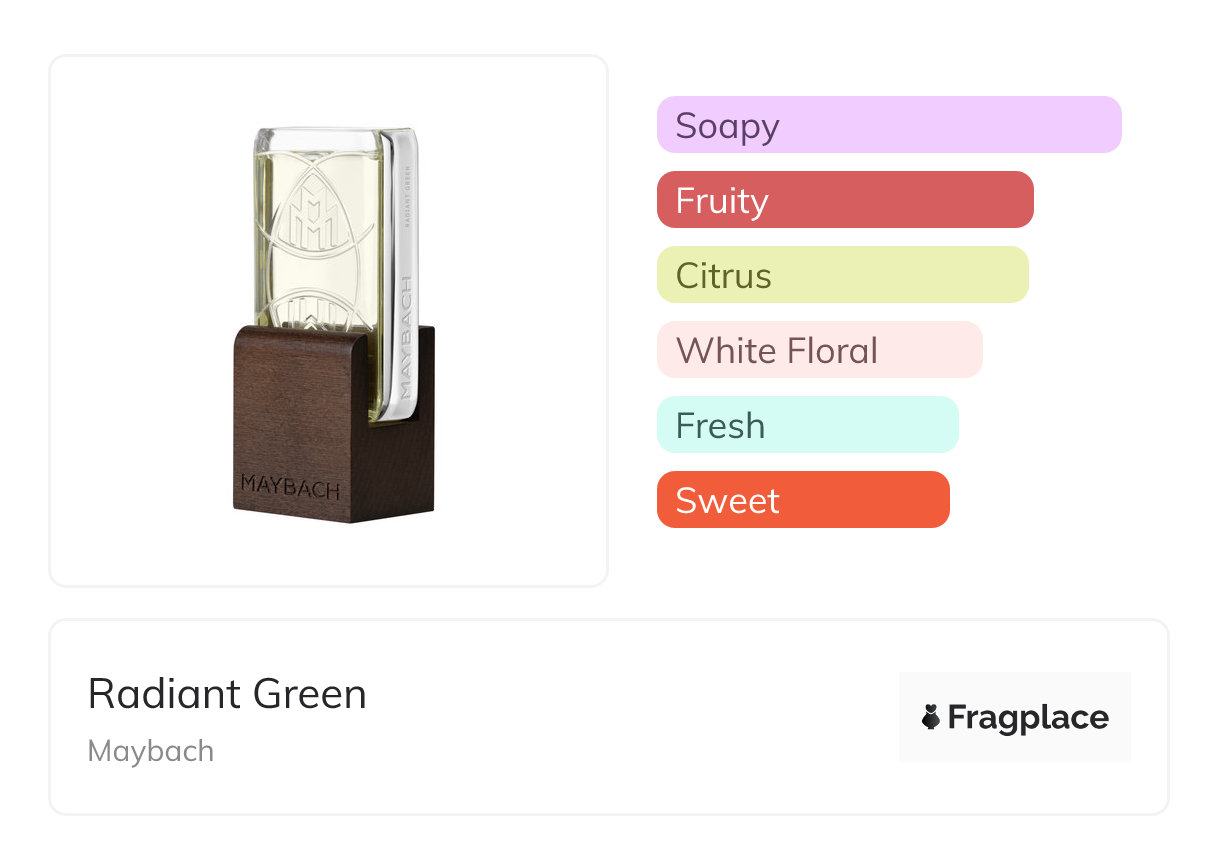Click the tiny vertical Radiant Green text on the bottle side
This screenshot has height=864, width=1218.
407,201
